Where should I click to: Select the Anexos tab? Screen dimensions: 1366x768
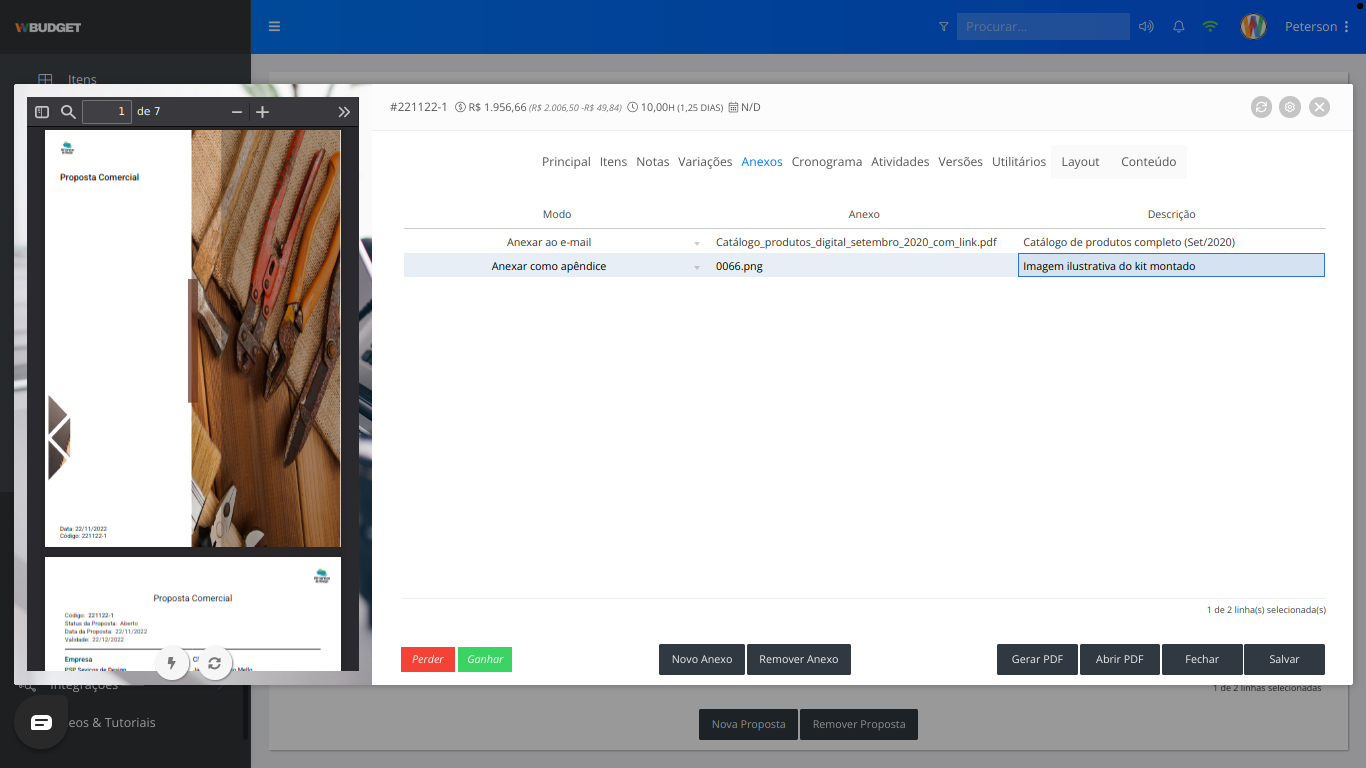click(762, 162)
